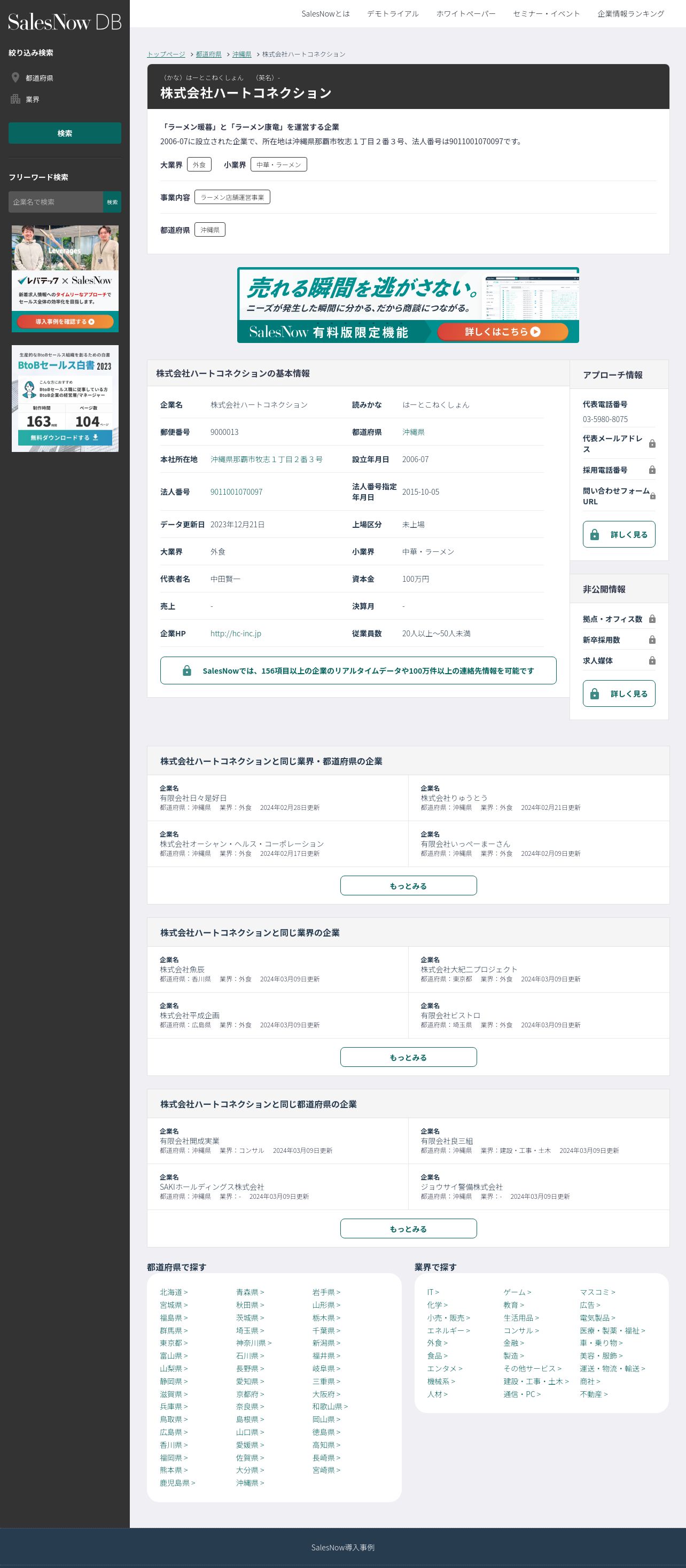The image size is (686, 1568).
Task: Select 東京都 in the prefecture list
Action: coord(174,1343)
